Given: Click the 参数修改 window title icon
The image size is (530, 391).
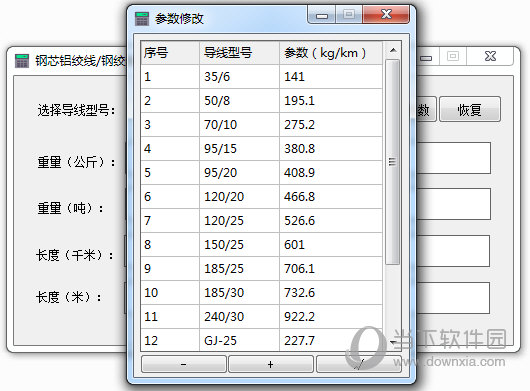Looking at the screenshot, I should click(x=142, y=19).
